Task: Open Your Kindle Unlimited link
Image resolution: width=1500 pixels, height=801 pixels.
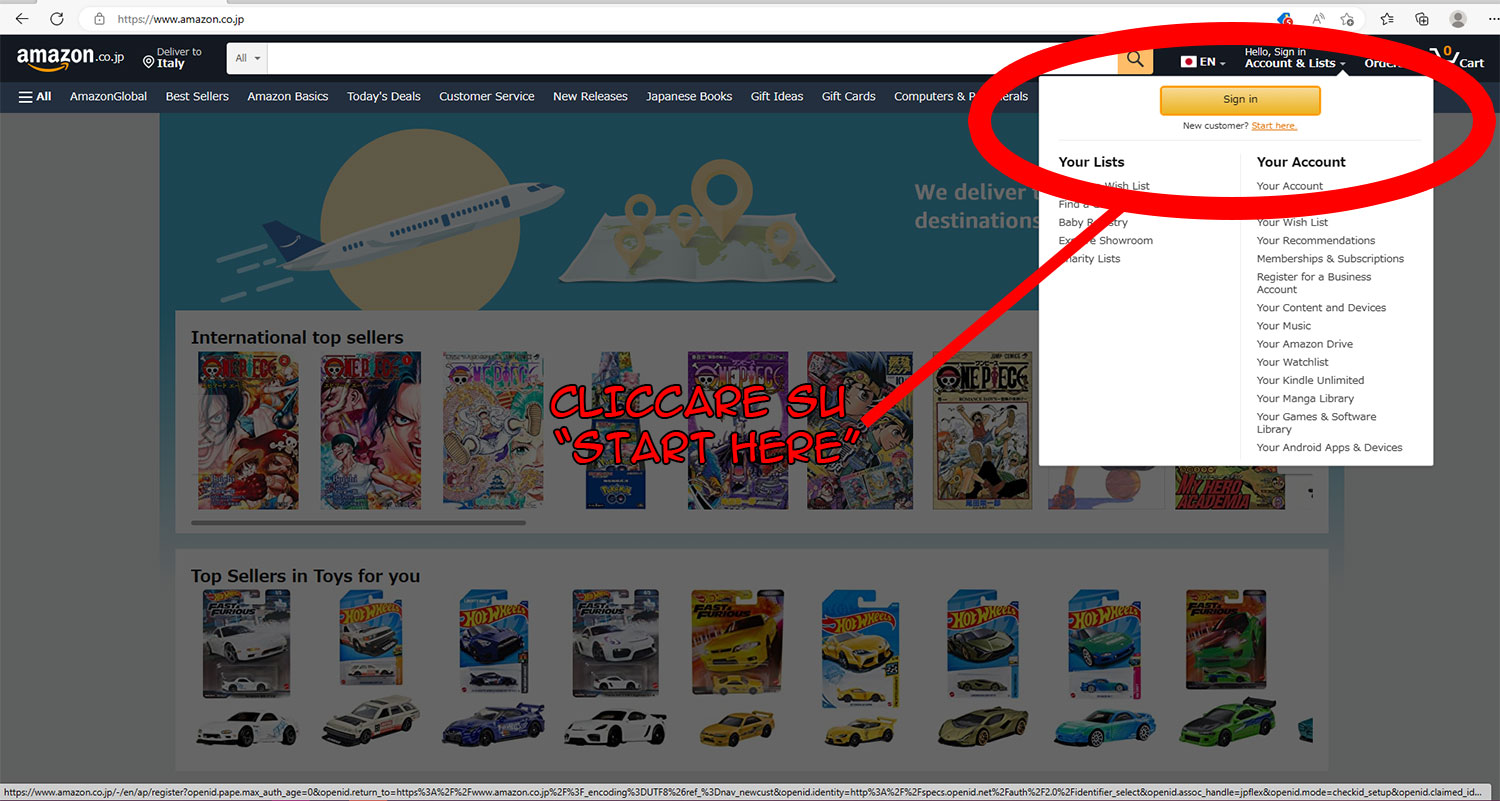Action: pos(1310,380)
